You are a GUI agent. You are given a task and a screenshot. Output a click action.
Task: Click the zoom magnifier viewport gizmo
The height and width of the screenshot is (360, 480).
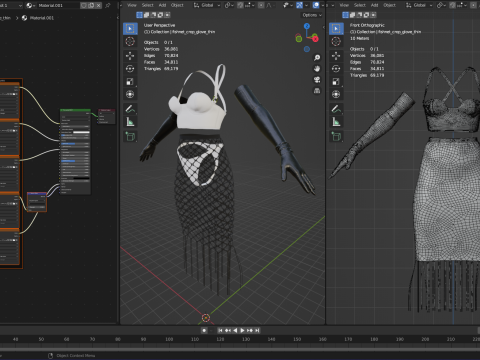(x=317, y=58)
